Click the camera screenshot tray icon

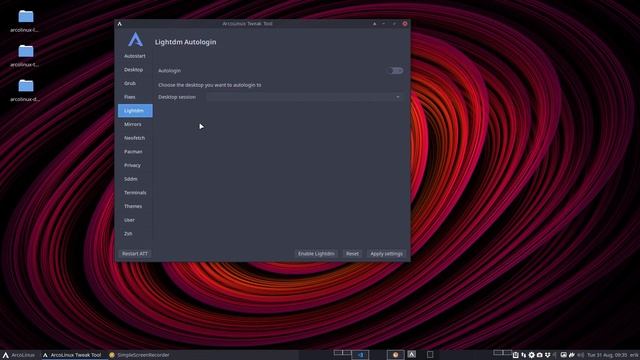click(540, 355)
